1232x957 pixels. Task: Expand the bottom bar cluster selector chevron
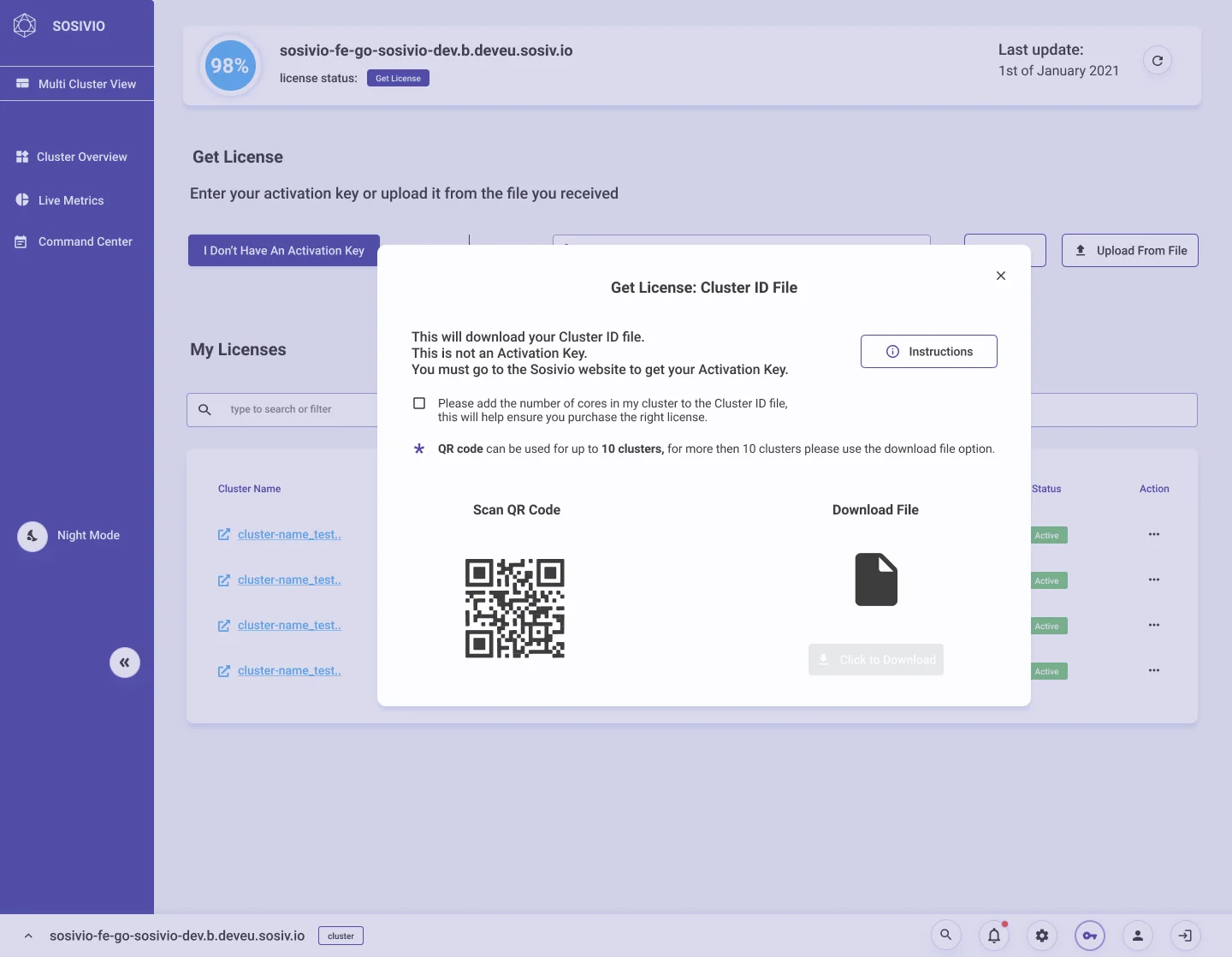(x=28, y=936)
